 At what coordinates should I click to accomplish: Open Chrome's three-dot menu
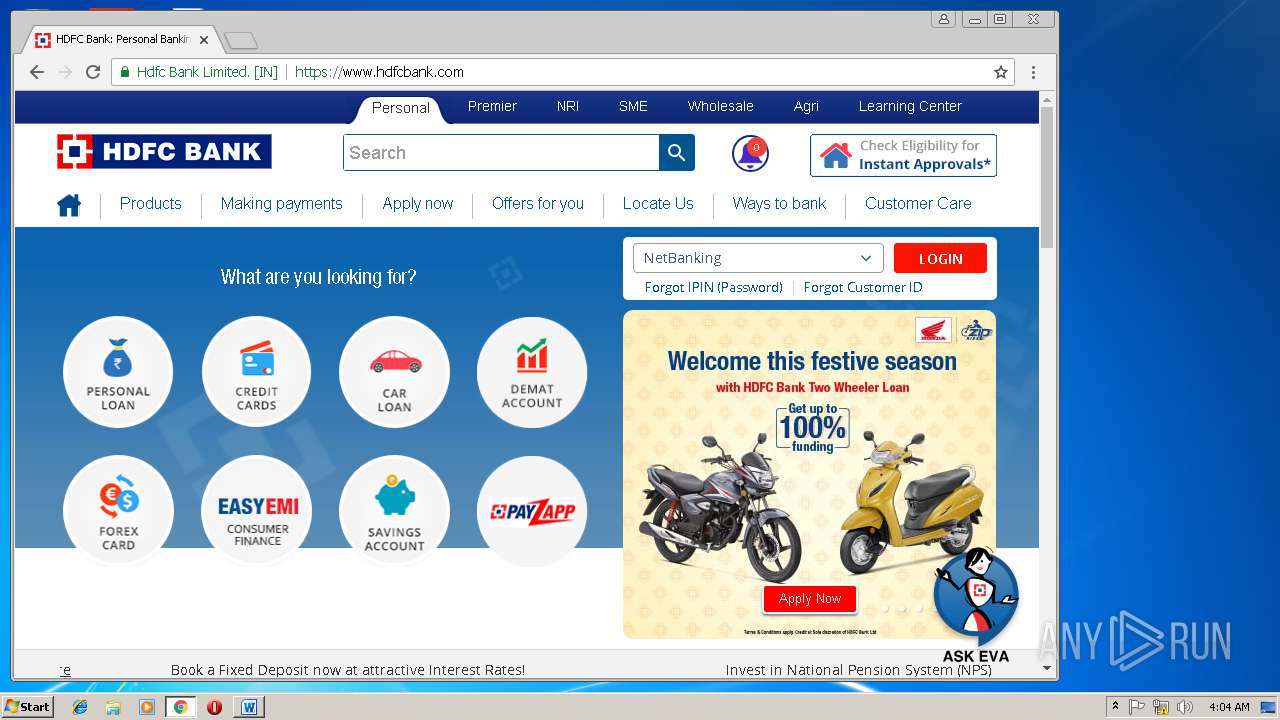pyautogui.click(x=1033, y=72)
